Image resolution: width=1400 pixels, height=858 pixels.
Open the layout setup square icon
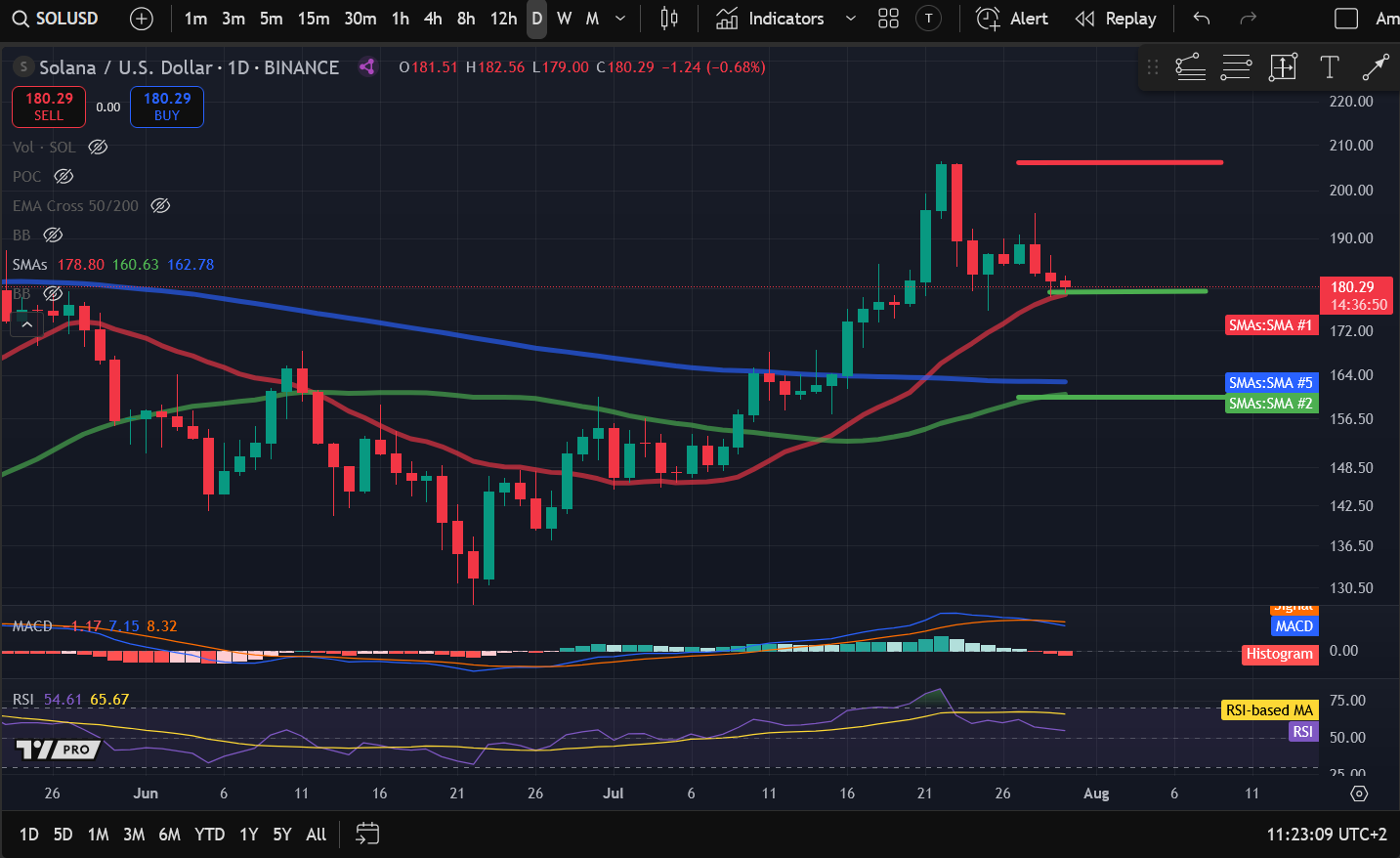click(x=1346, y=19)
